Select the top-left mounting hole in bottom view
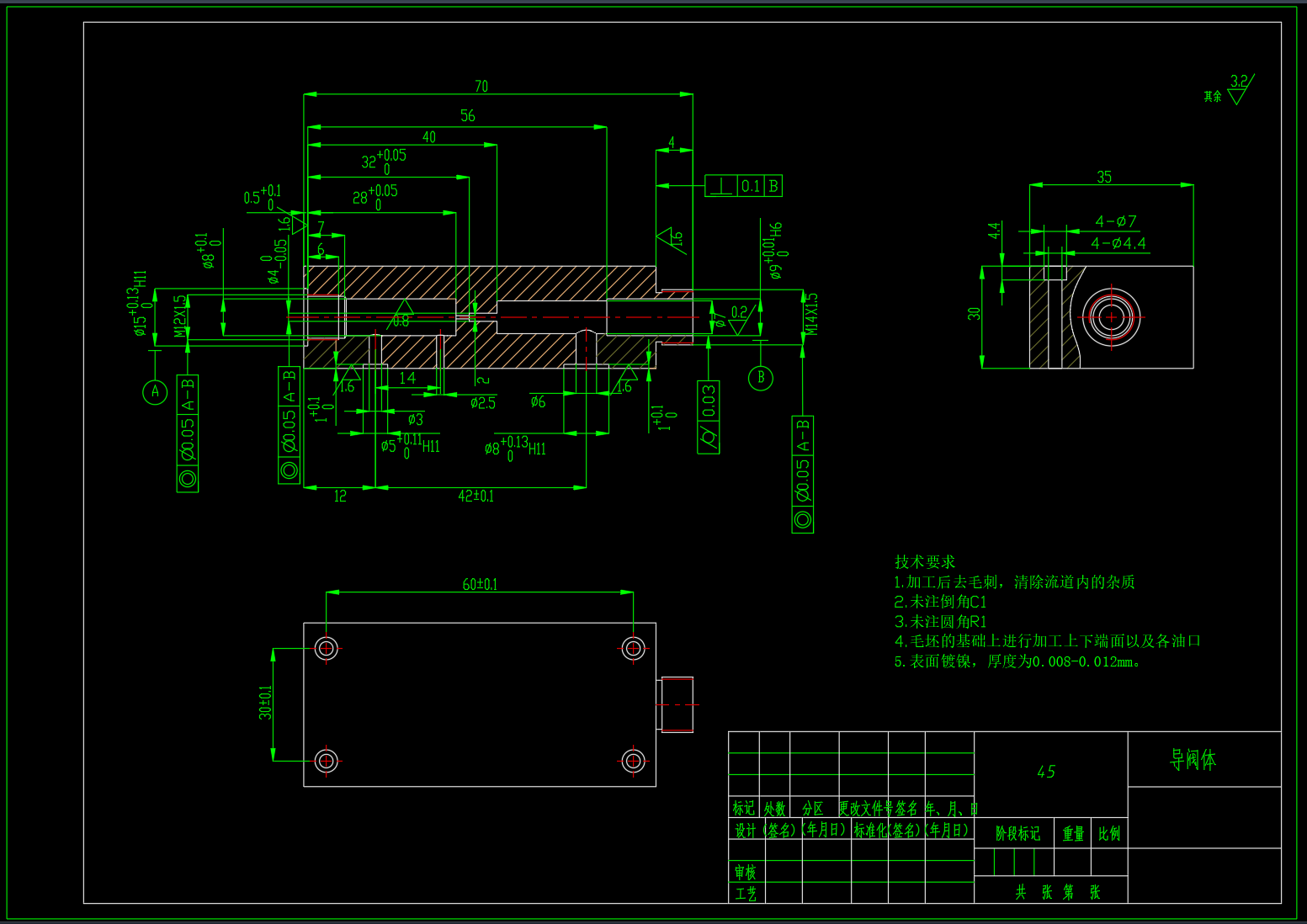 [x=327, y=648]
